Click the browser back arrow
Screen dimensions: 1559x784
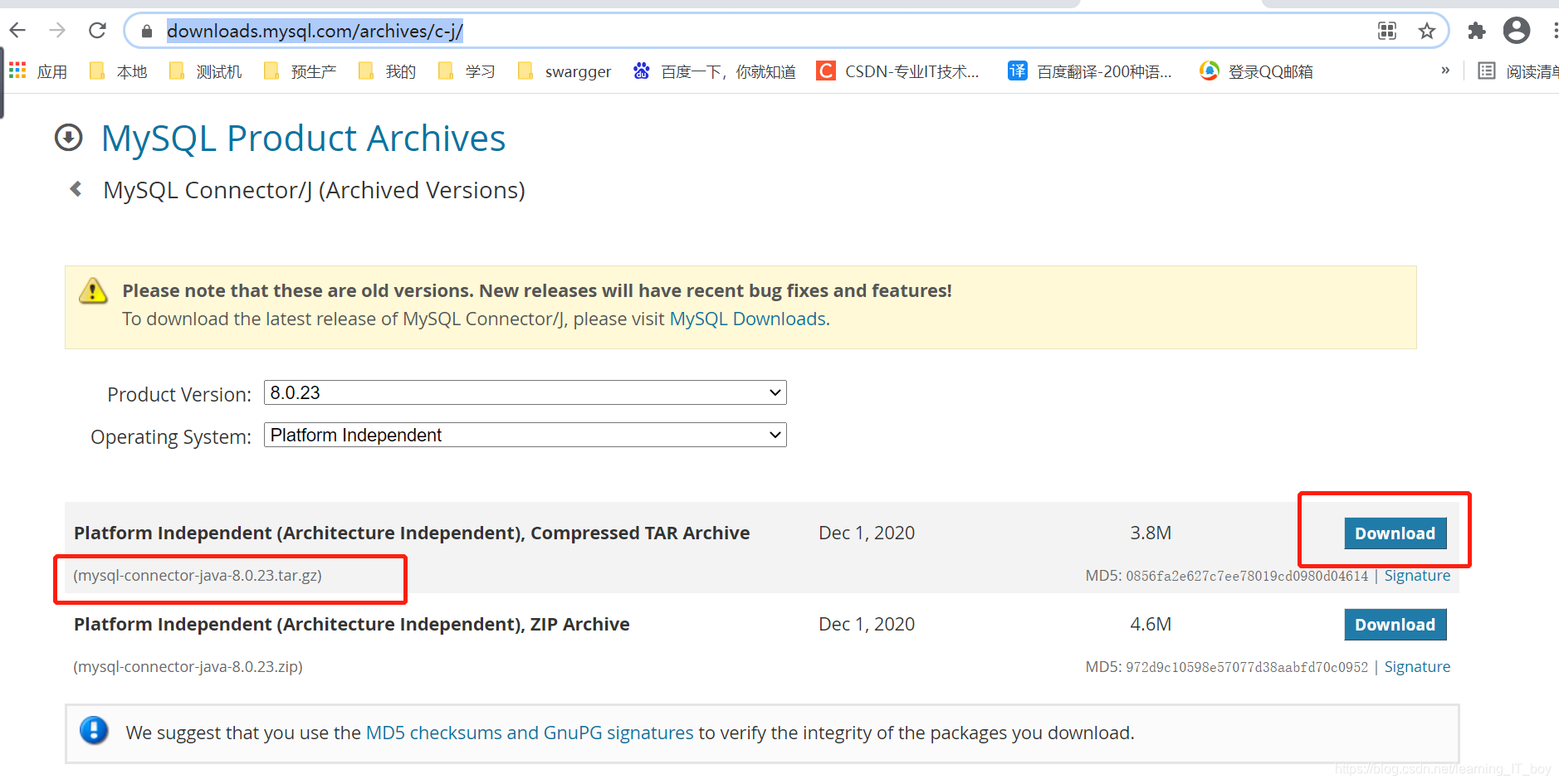point(17,31)
